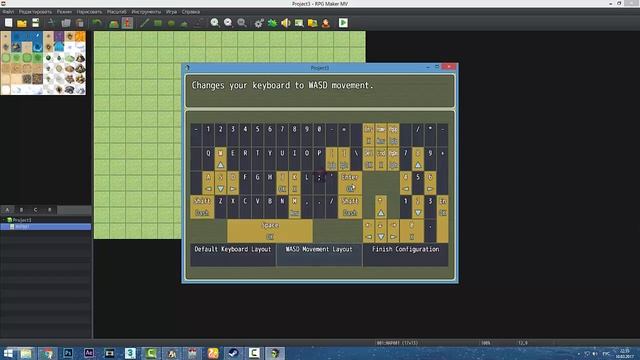Image resolution: width=640 pixels, height=360 pixels.
Task: Select the Z key in keyboard config
Action: [220, 207]
